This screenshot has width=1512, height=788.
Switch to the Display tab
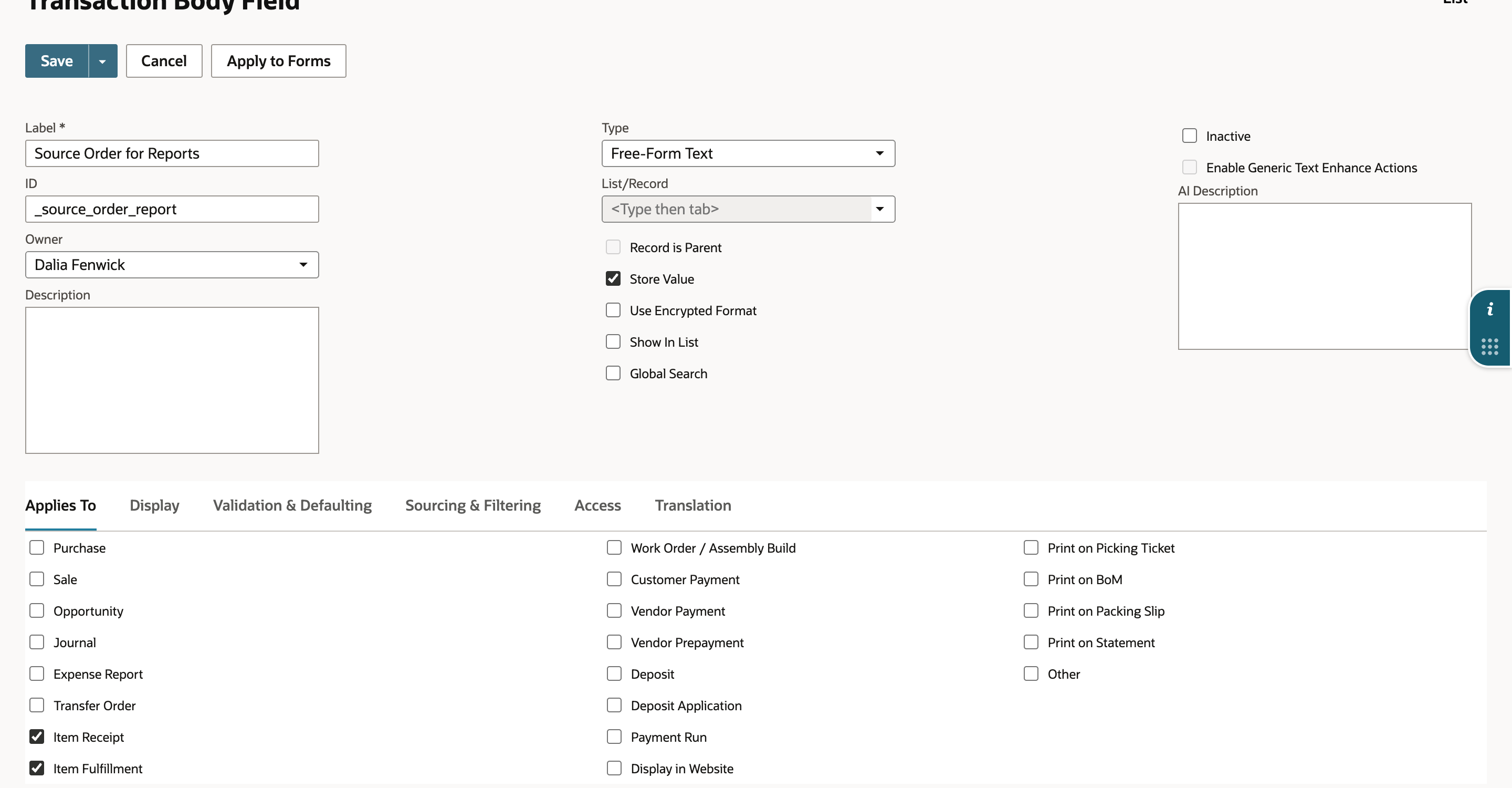click(x=154, y=505)
